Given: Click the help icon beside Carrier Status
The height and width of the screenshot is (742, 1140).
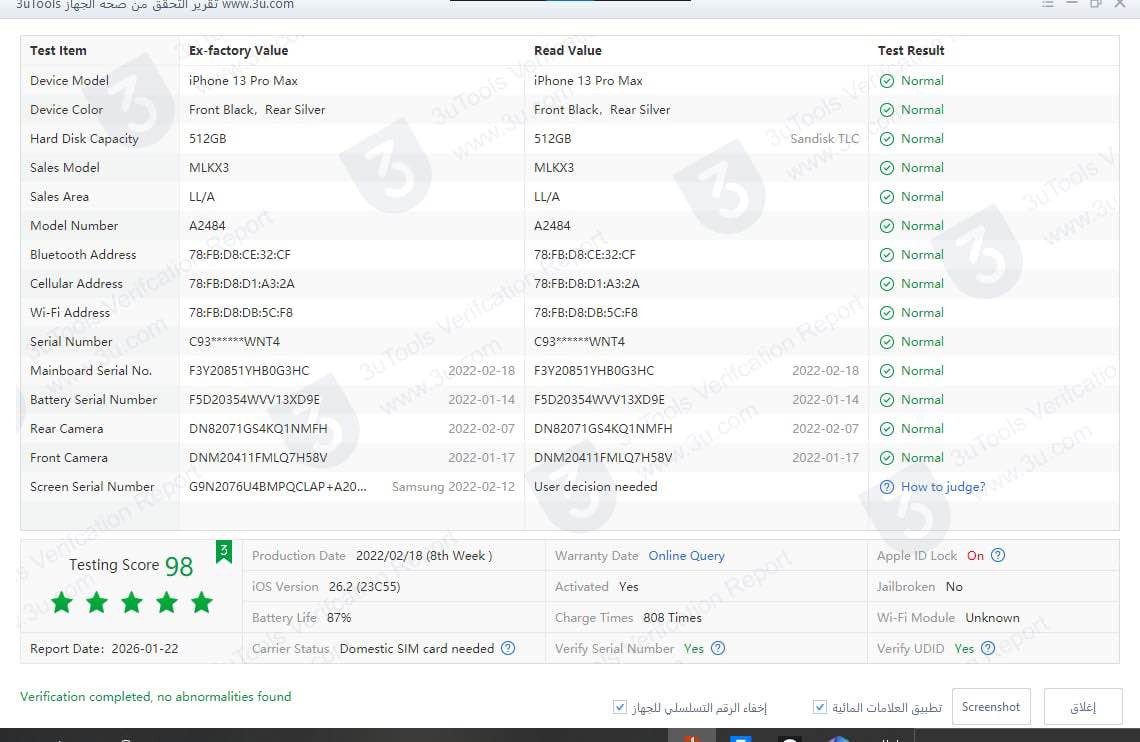Looking at the screenshot, I should (508, 648).
